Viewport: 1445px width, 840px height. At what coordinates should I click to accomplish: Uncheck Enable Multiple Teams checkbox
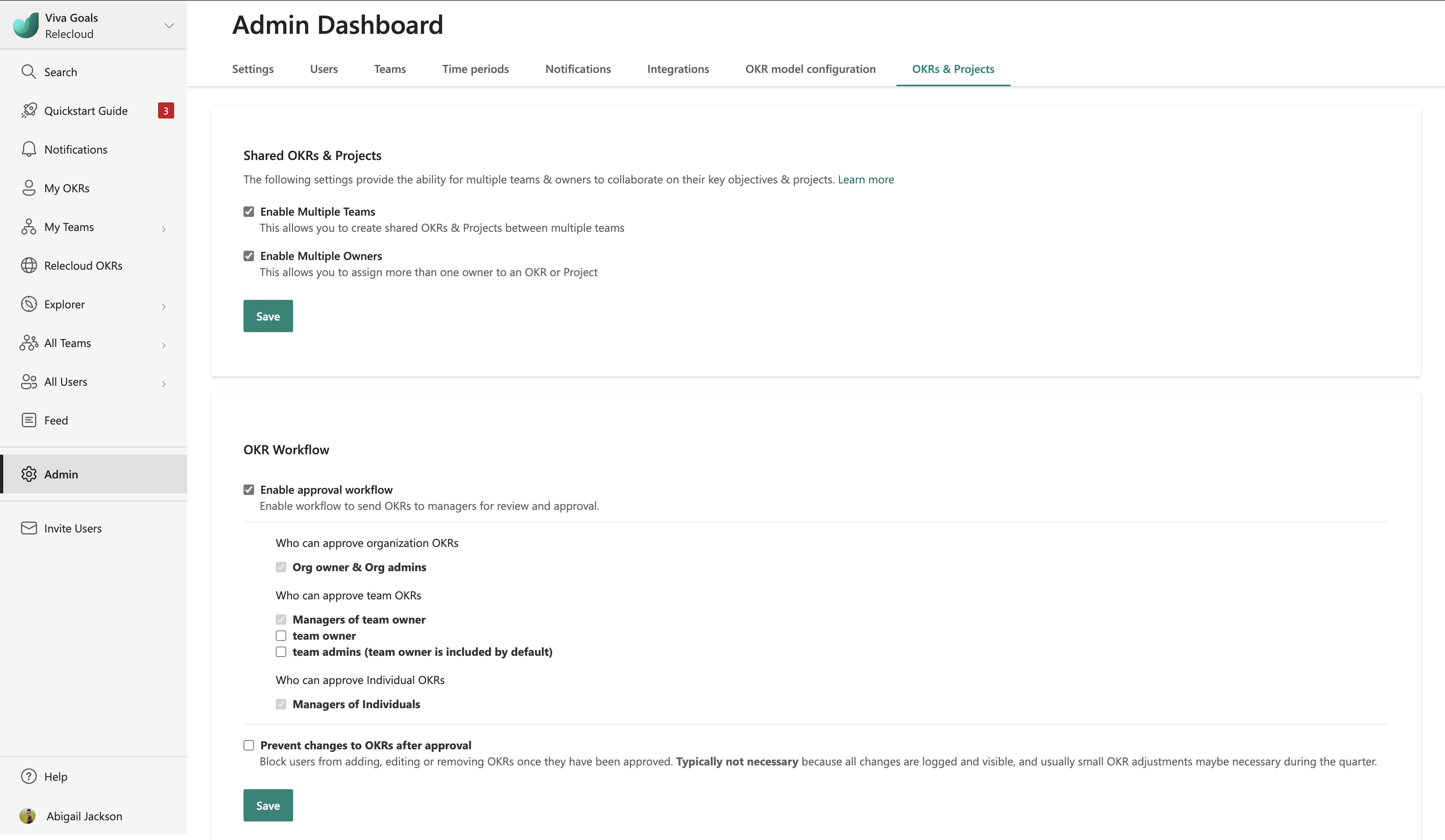click(x=249, y=212)
